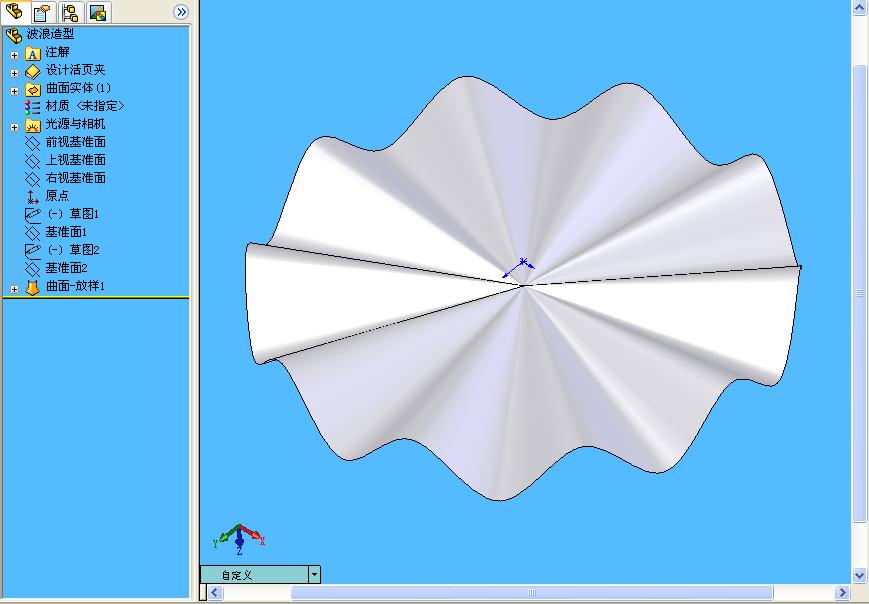Click the 基准面1 plane icon
The width and height of the screenshot is (869, 604).
click(x=33, y=233)
